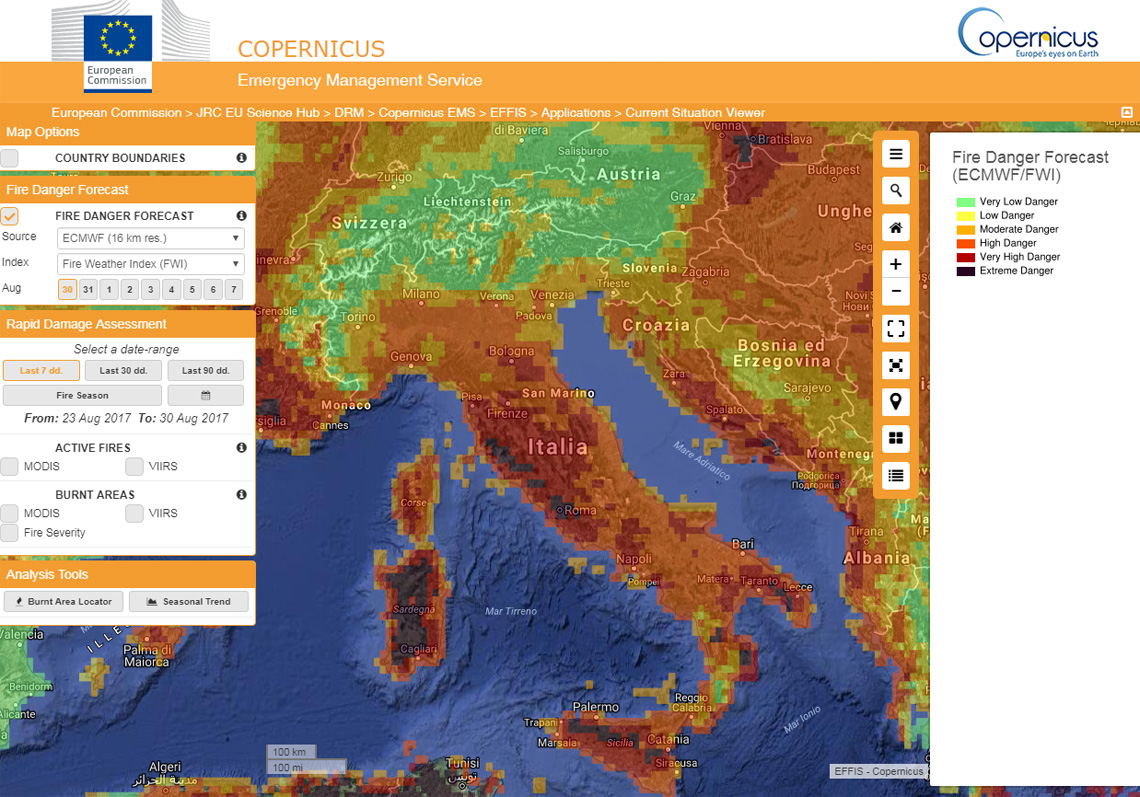Open Fire Danger Forecast info icon

point(241,216)
